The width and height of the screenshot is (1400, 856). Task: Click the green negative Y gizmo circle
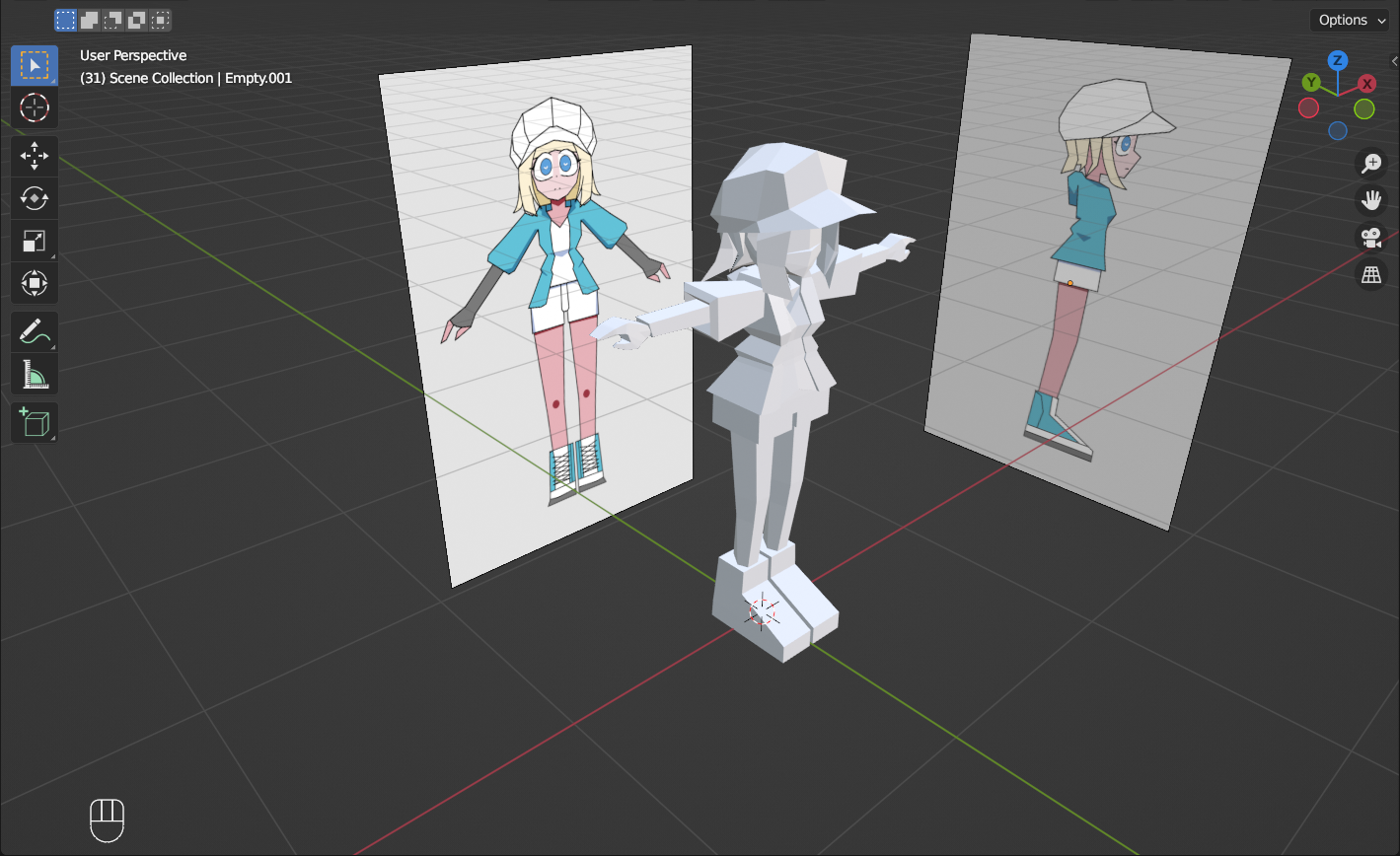click(x=1364, y=108)
